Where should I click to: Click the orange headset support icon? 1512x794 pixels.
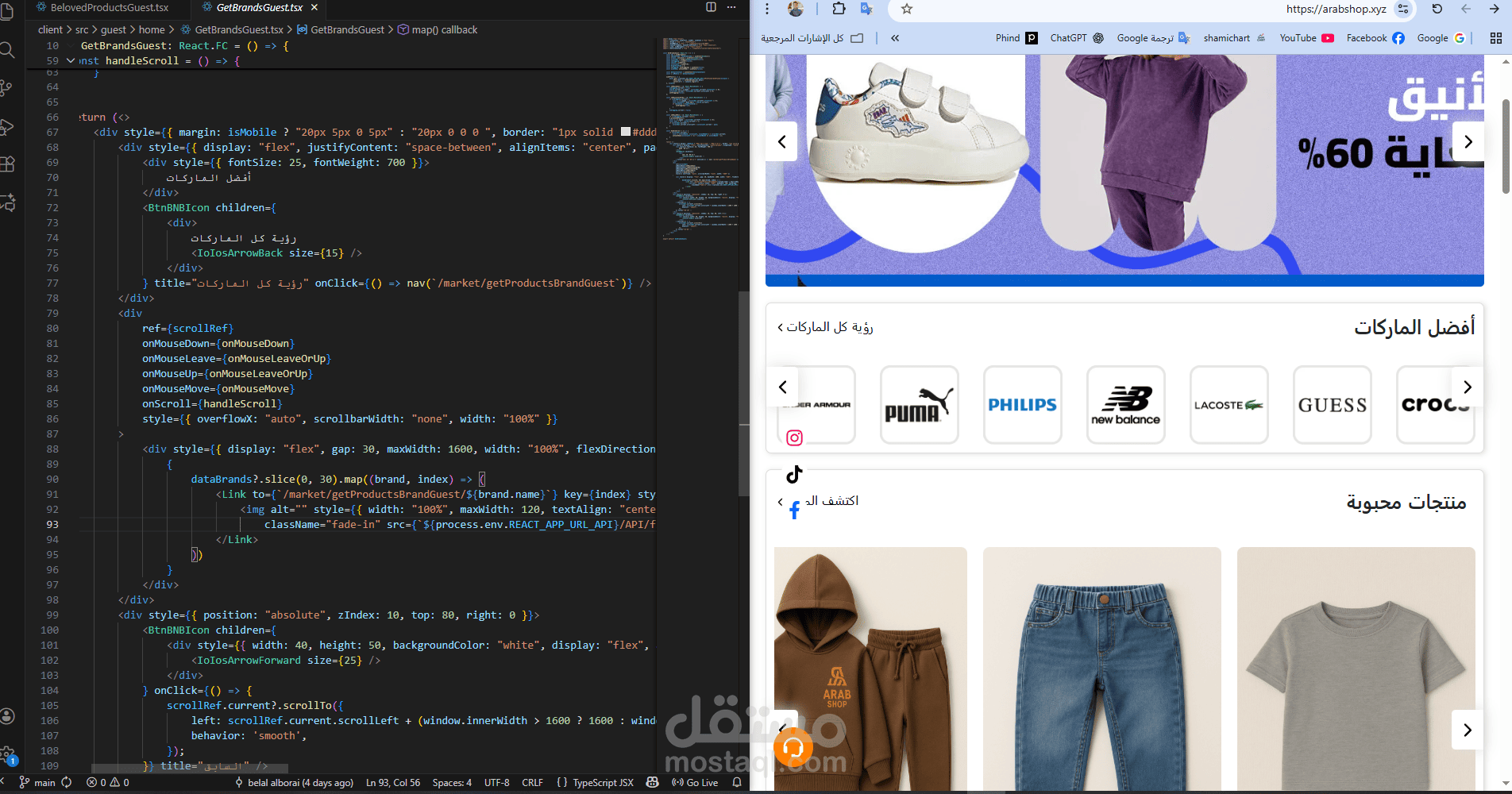pos(793,747)
